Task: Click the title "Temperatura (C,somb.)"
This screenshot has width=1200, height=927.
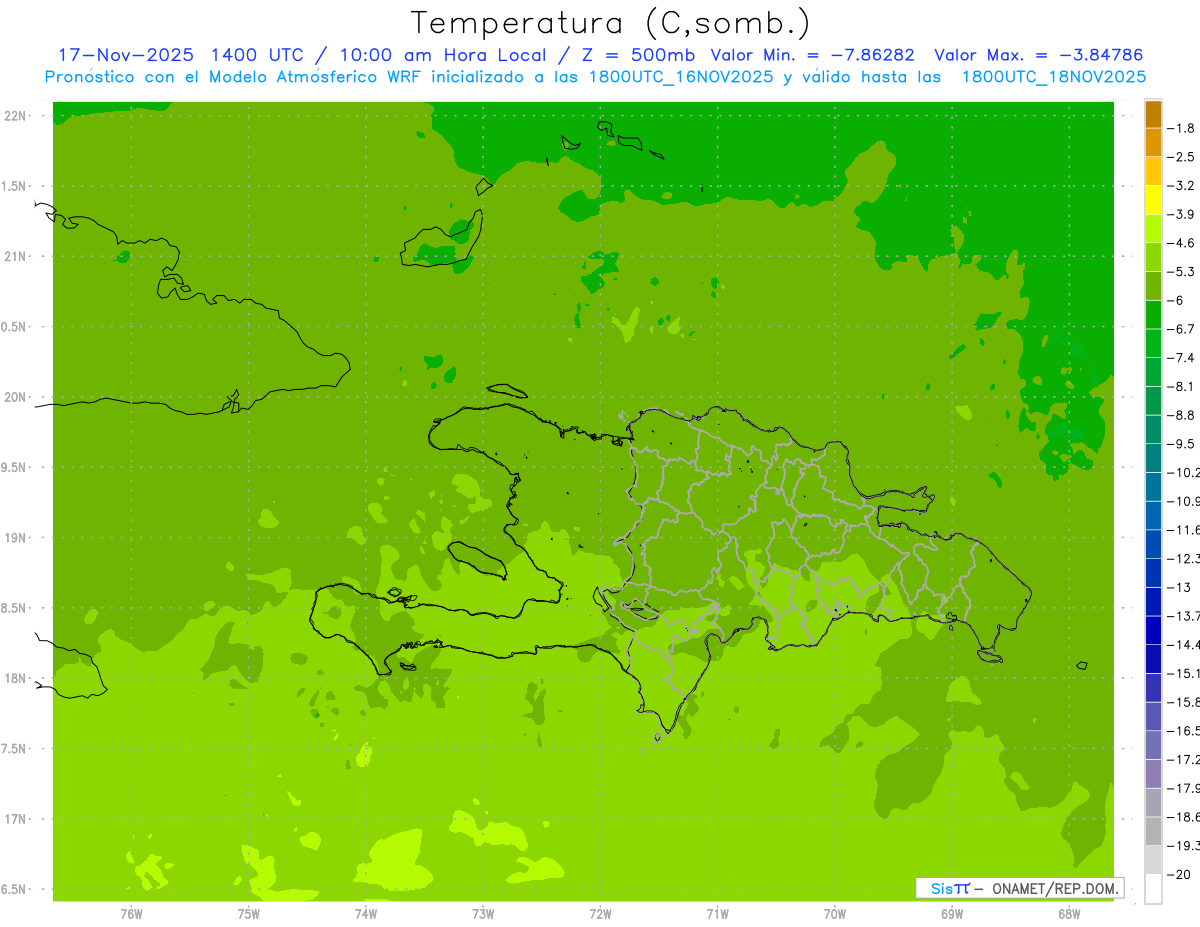Action: (x=610, y=23)
